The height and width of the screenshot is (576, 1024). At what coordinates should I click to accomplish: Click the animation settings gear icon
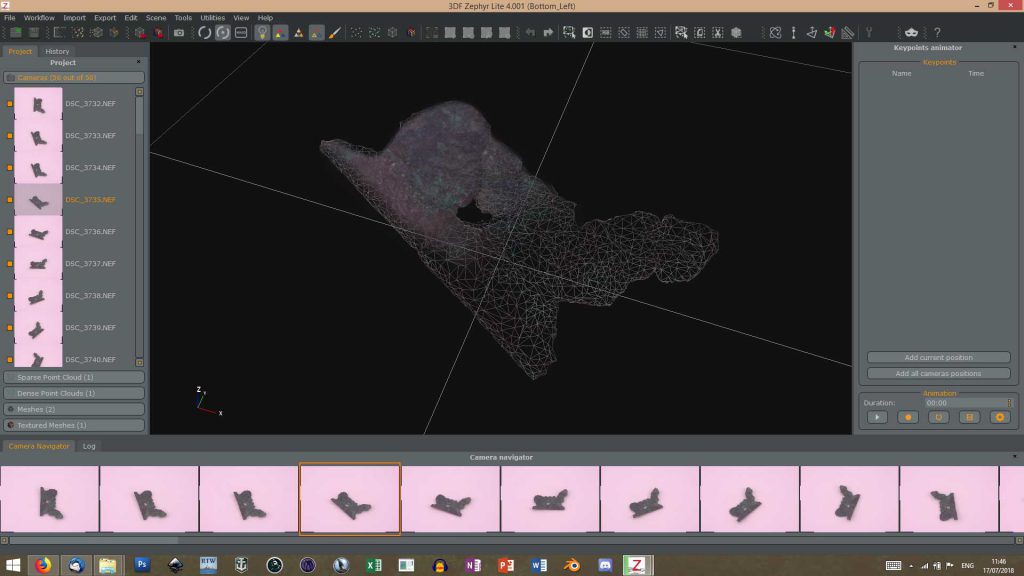[1000, 417]
